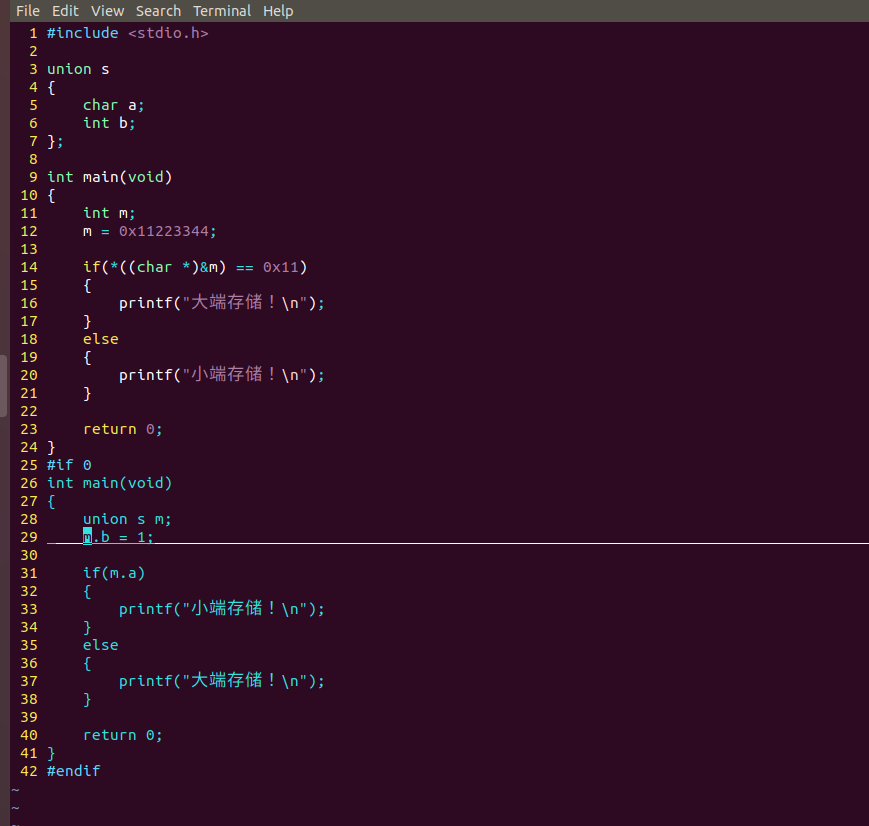Click the hex value 0x11223344 on line 12
The image size is (869, 826).
pos(167,231)
